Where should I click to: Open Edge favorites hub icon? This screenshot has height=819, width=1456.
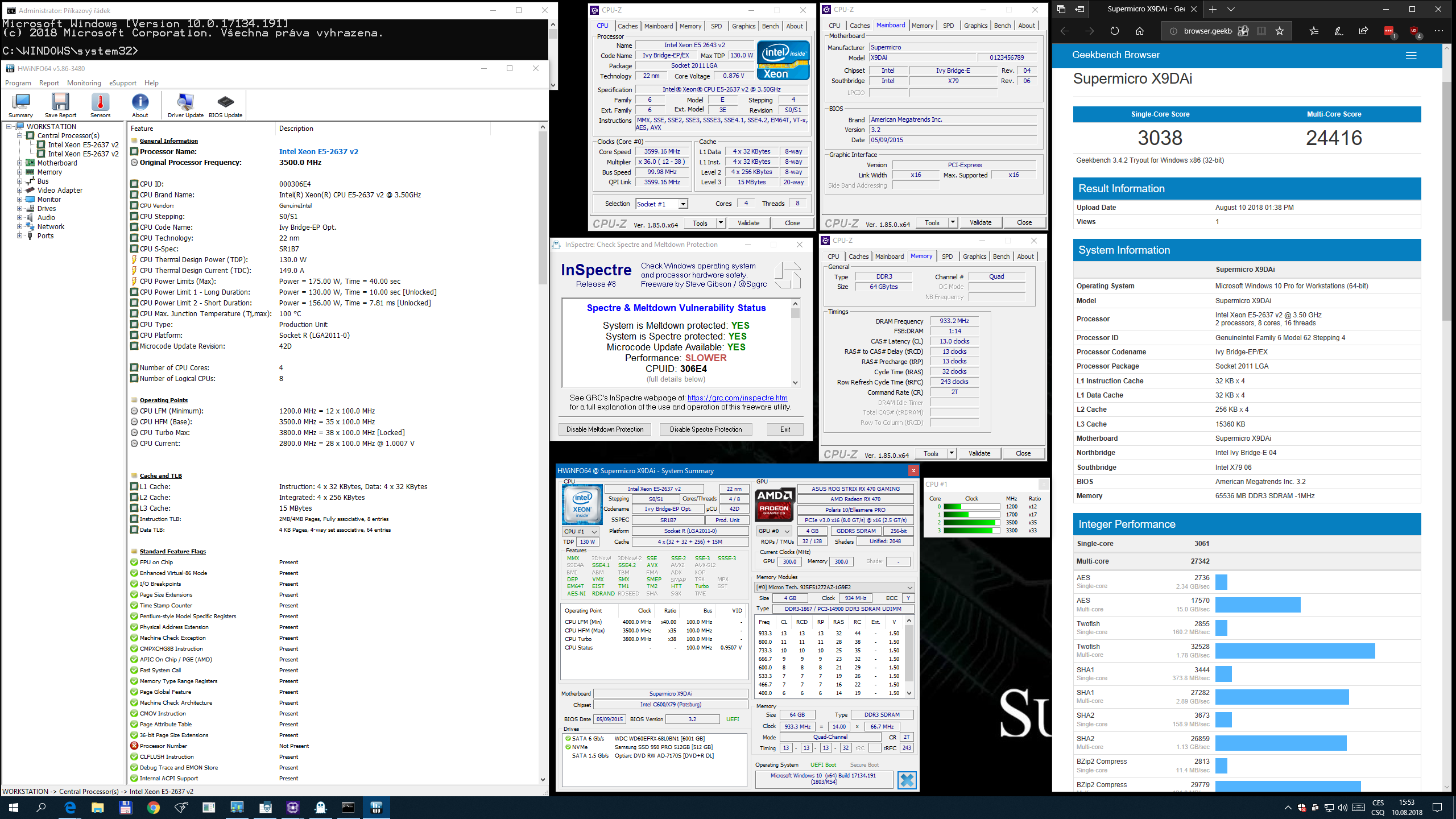[x=1314, y=31]
